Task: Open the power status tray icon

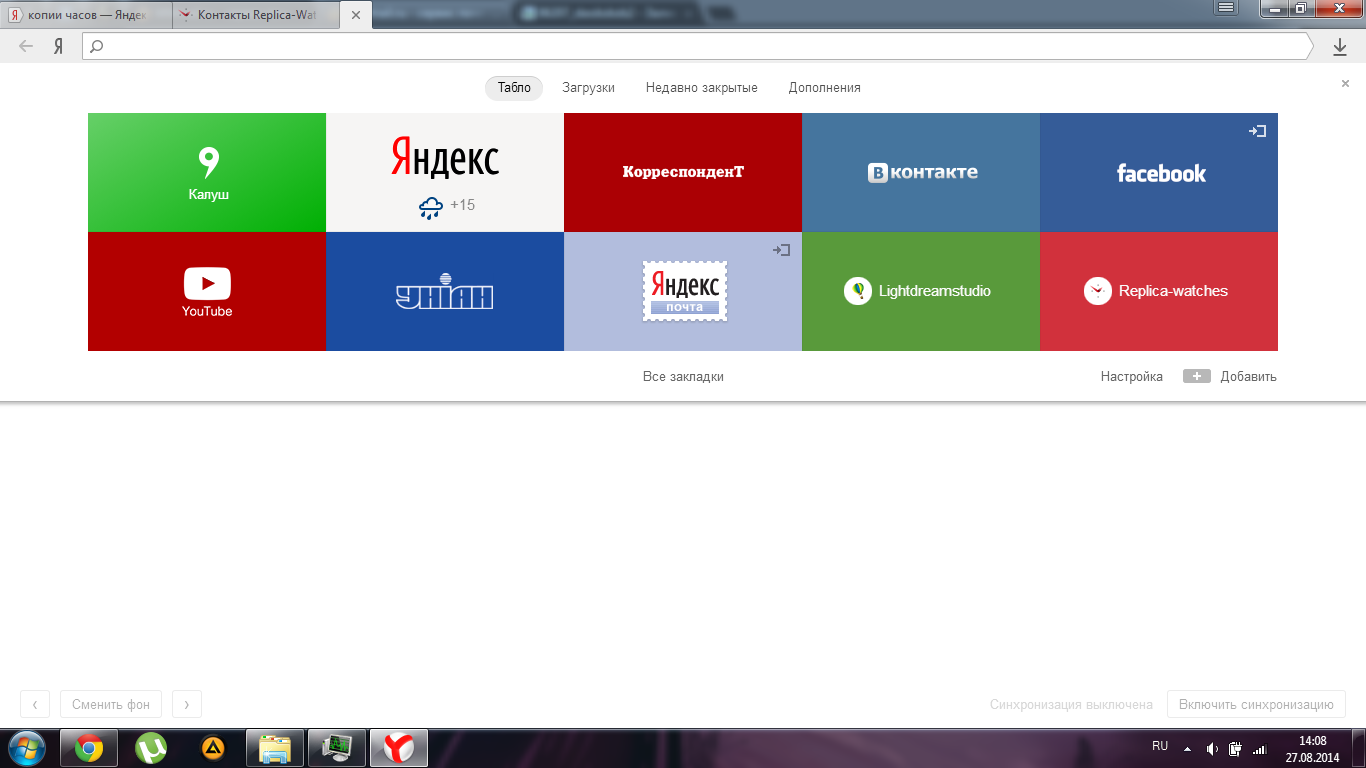Action: point(1236,748)
